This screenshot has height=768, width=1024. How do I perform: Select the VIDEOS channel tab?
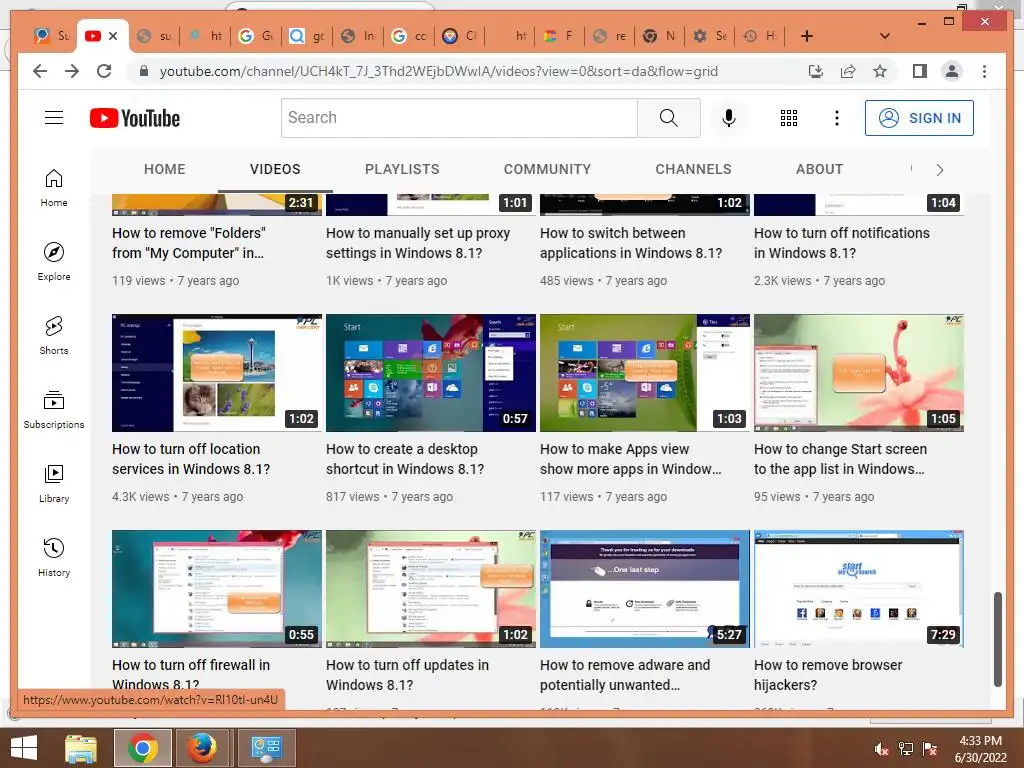[275, 169]
